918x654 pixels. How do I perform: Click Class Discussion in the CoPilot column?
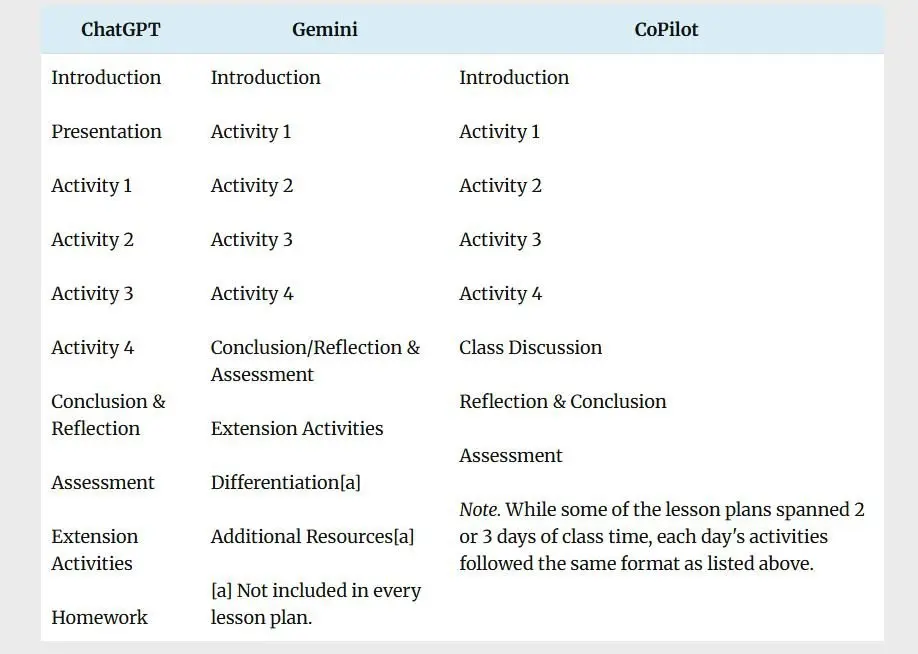click(530, 347)
